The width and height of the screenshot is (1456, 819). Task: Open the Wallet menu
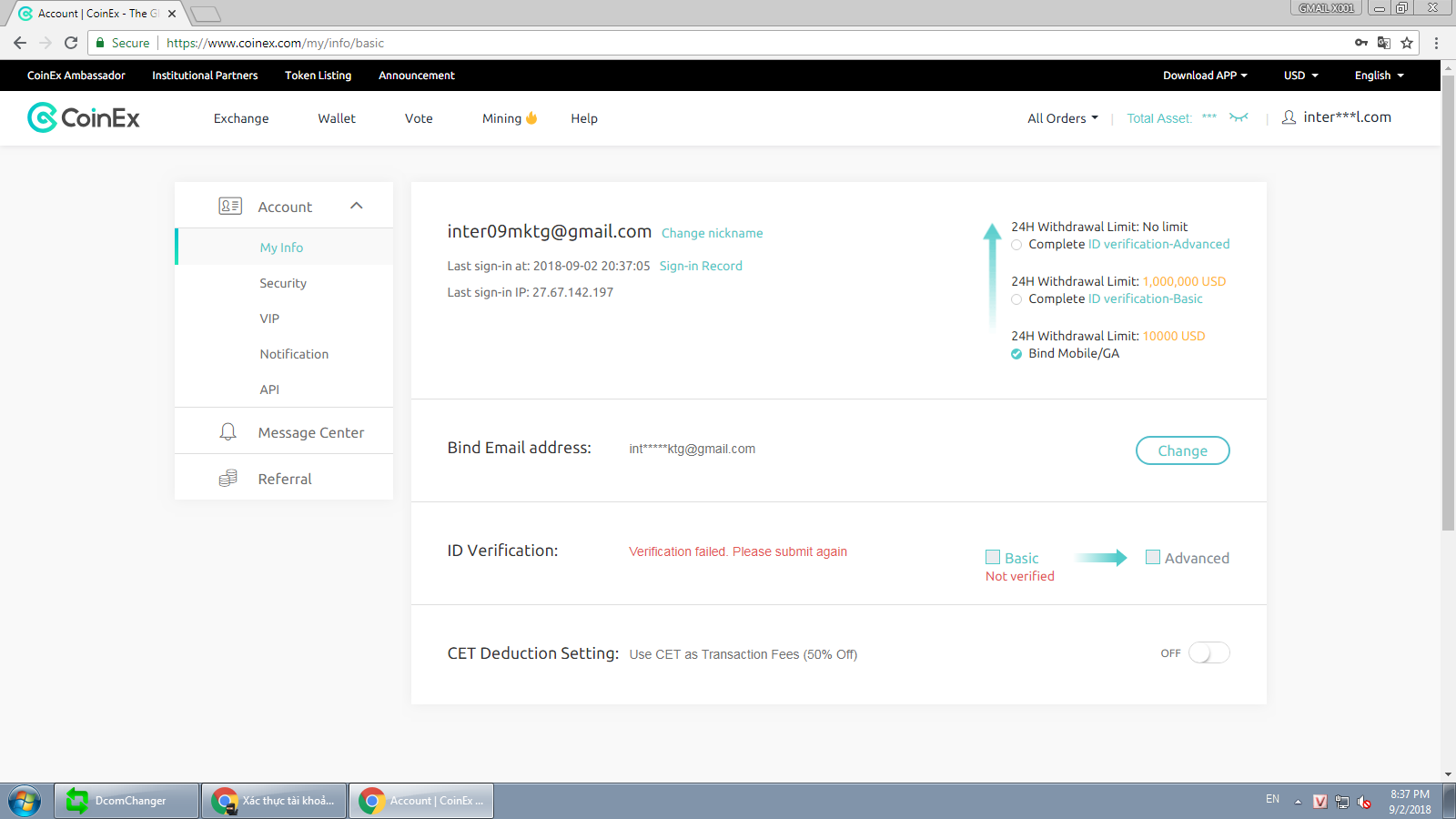pos(337,118)
